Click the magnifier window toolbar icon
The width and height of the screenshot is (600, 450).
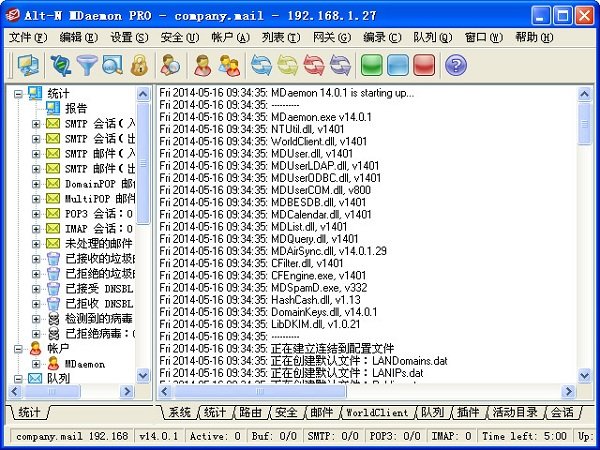pos(112,65)
